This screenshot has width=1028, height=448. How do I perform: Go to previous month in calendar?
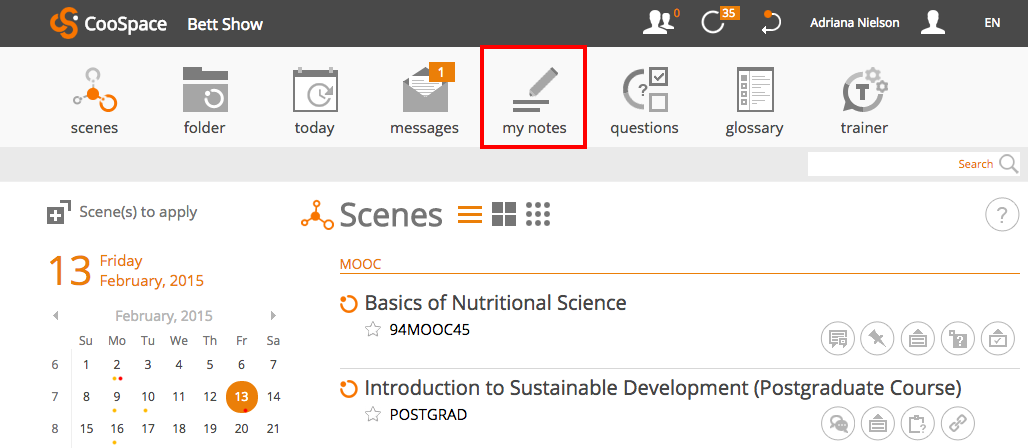click(x=56, y=316)
